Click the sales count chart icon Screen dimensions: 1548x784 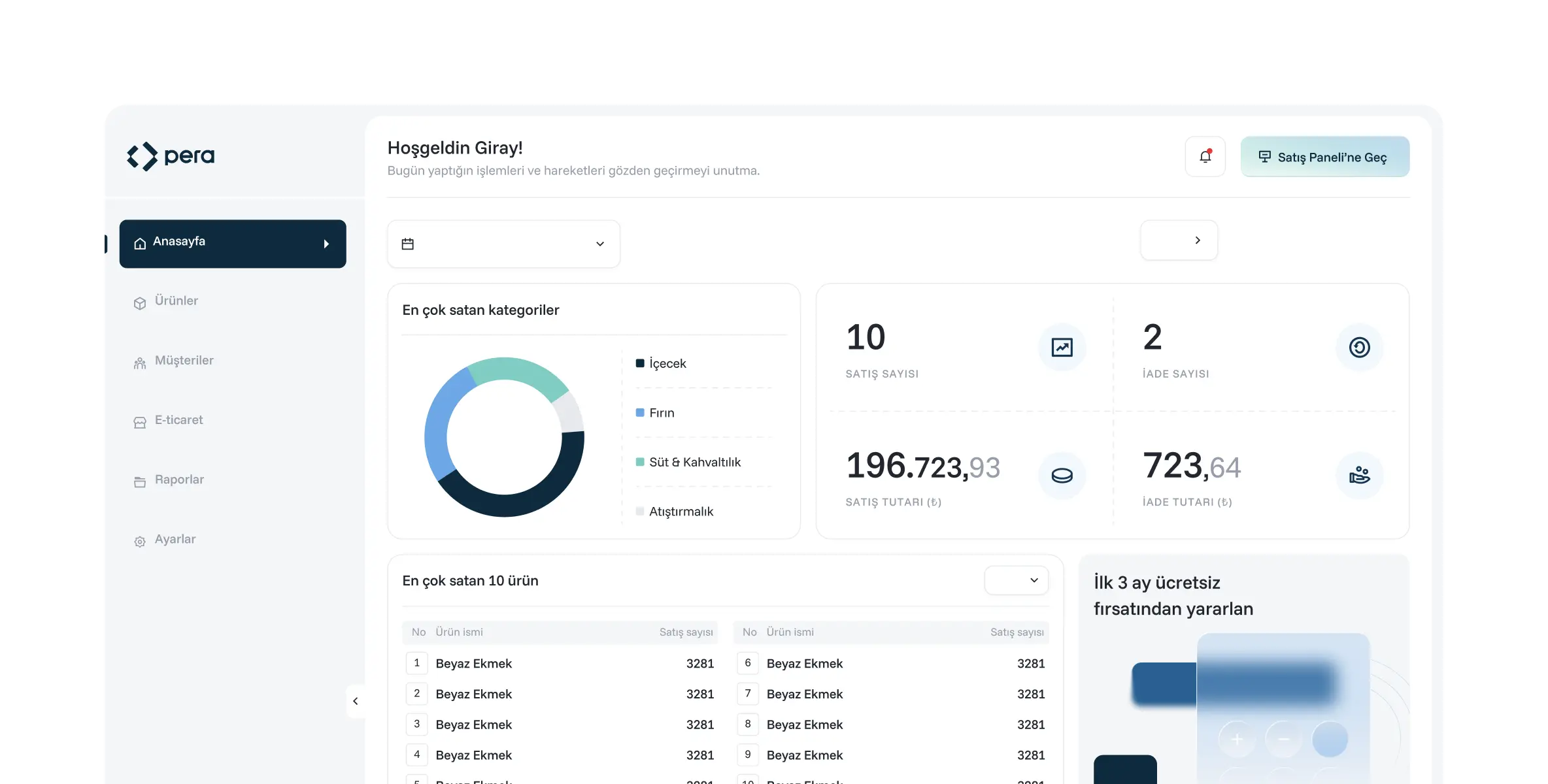click(x=1062, y=347)
